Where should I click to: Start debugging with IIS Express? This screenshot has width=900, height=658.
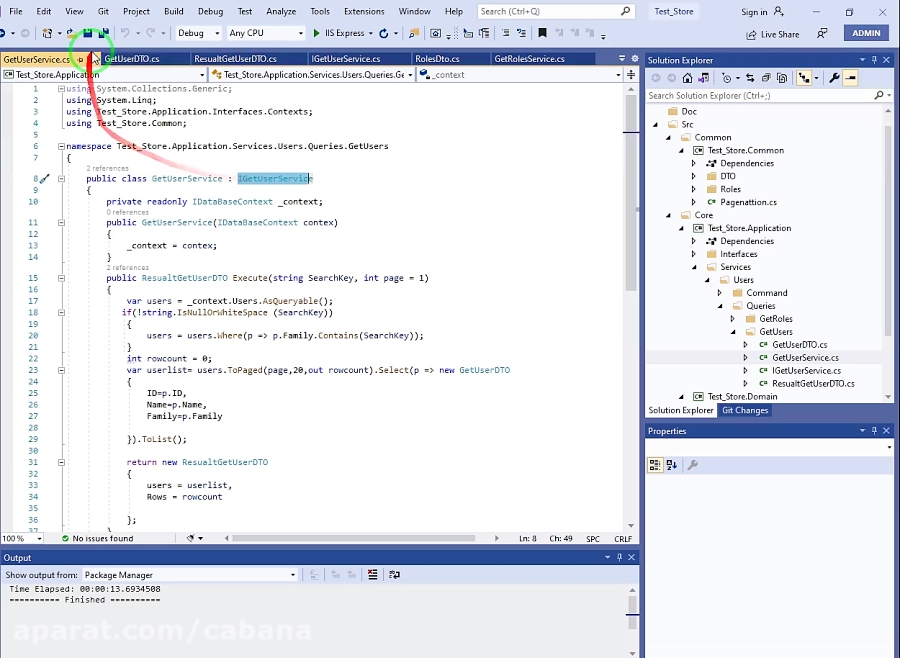click(337, 33)
